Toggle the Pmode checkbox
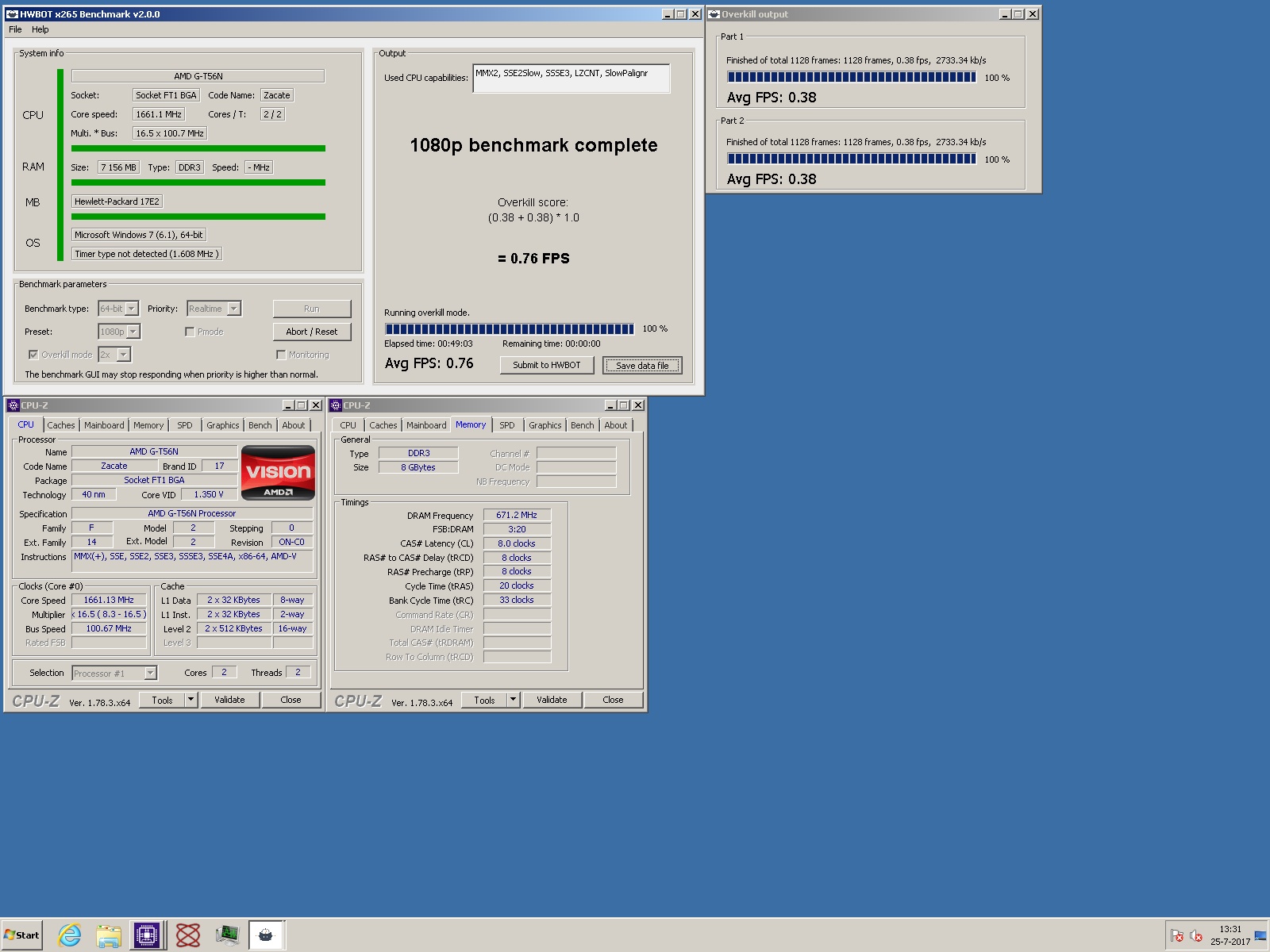This screenshot has width=1270, height=952. pos(190,332)
